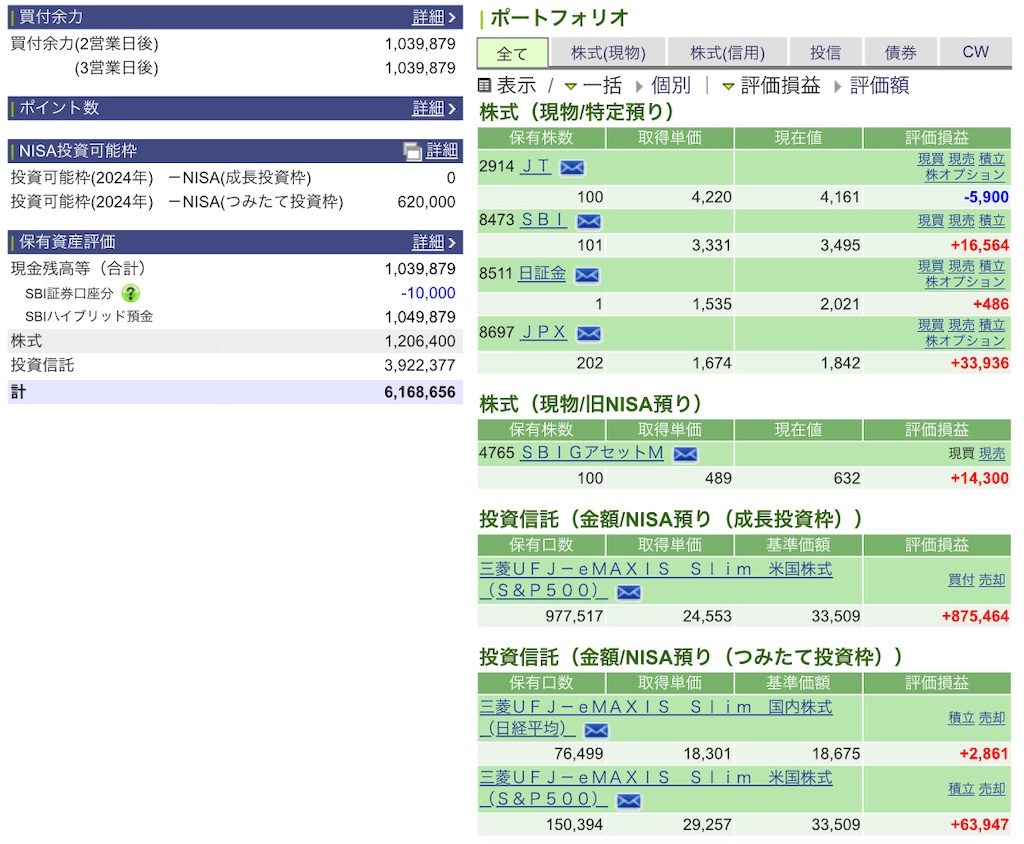1024x844 pixels.
Task: Click 買付 for 成長投資枠 S&P500 fund
Action: pyautogui.click(x=961, y=579)
